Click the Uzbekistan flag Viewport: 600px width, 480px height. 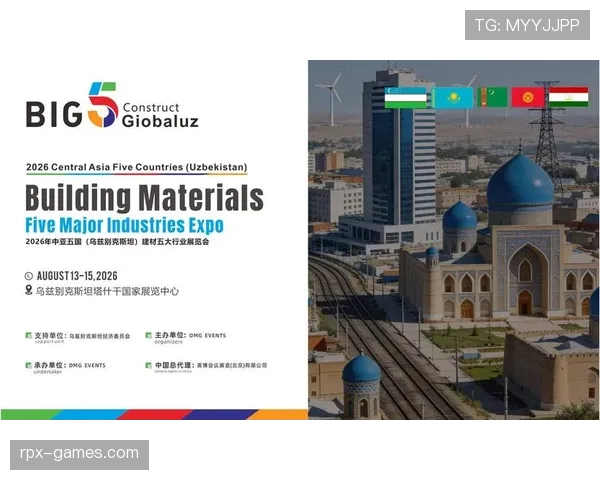405,98
